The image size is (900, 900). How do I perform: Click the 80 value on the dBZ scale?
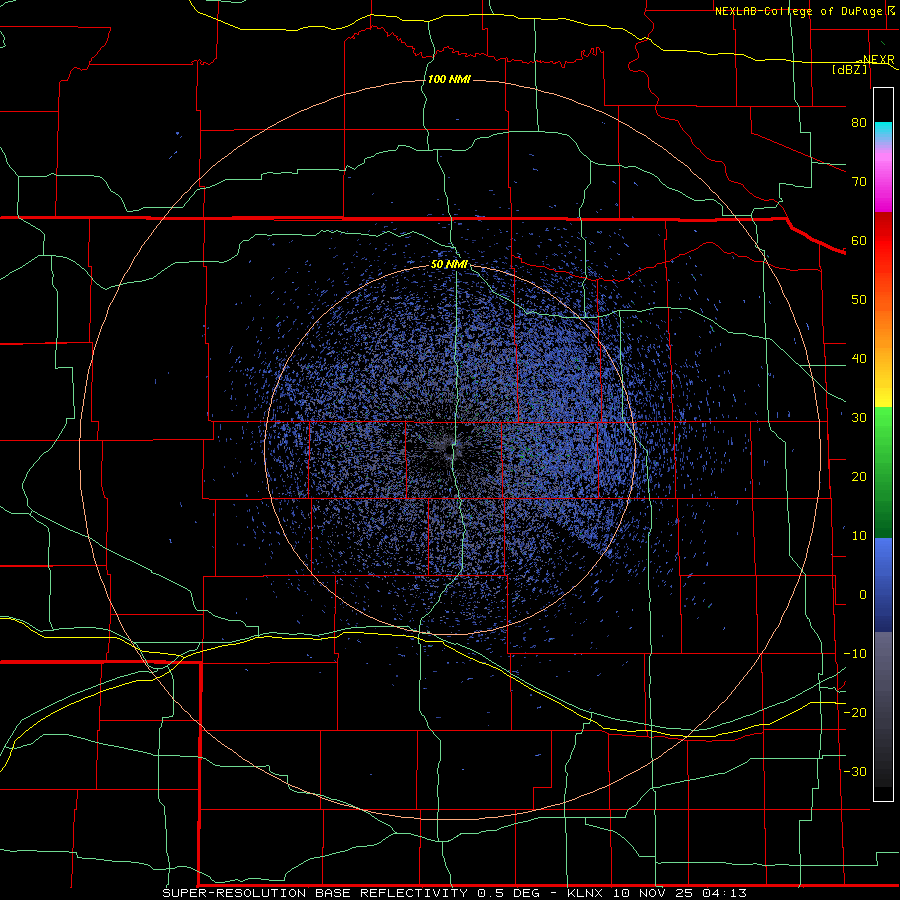(859, 122)
